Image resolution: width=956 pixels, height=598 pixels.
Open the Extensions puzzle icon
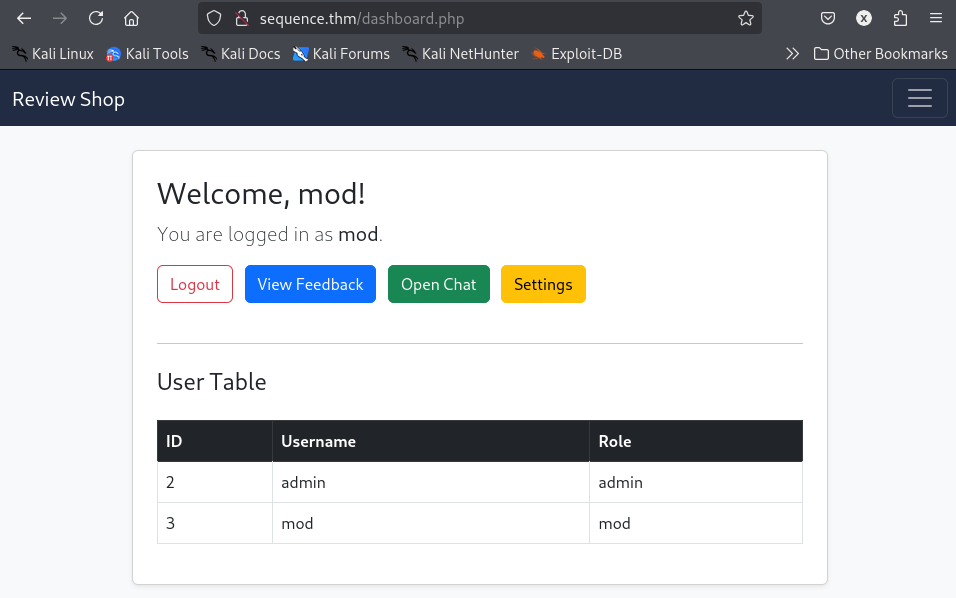[x=900, y=18]
